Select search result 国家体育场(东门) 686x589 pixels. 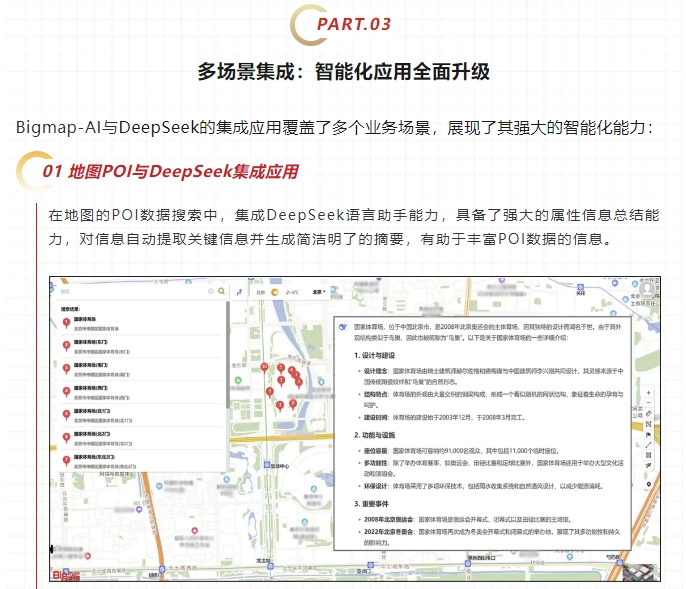click(x=142, y=347)
